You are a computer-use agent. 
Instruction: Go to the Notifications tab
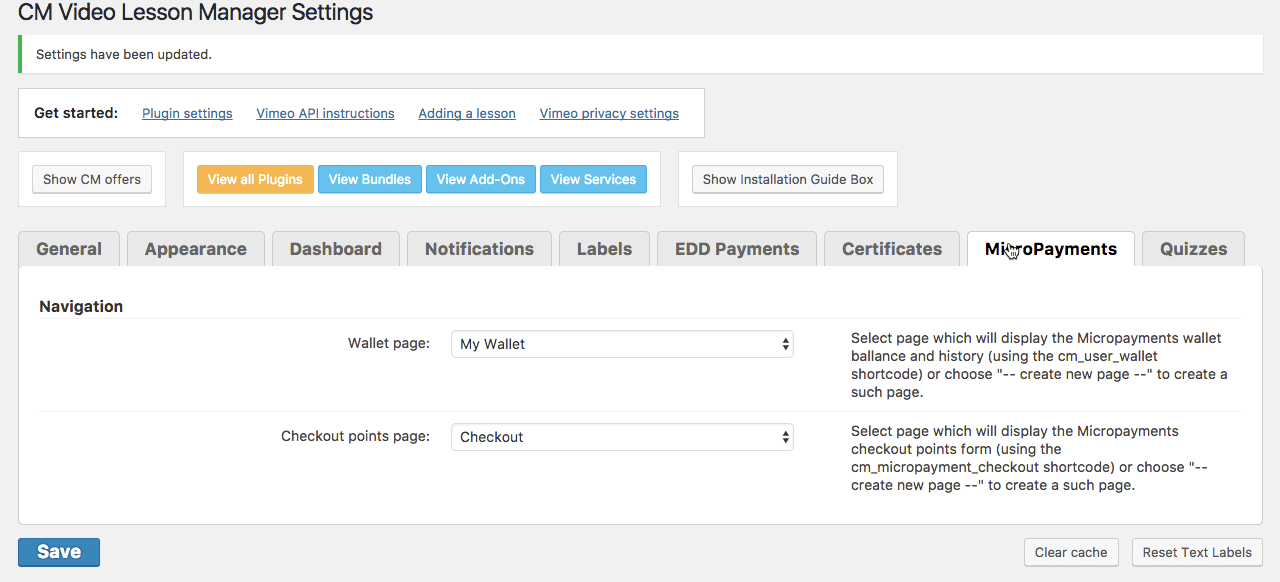pos(479,249)
